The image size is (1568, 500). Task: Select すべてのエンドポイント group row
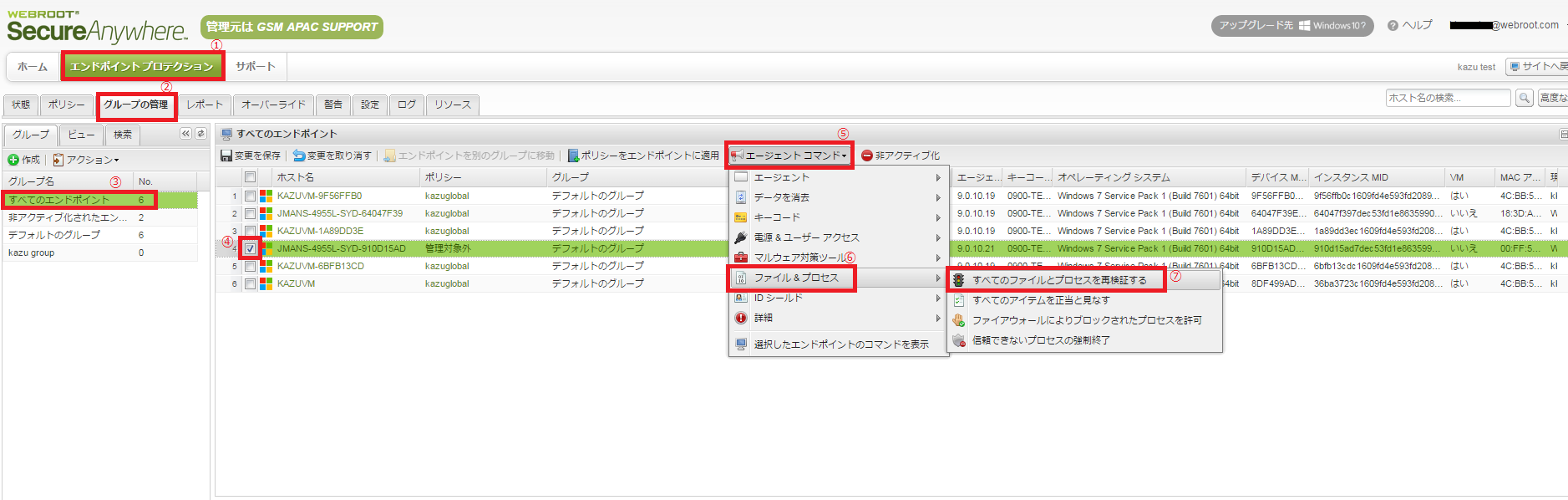[99, 200]
